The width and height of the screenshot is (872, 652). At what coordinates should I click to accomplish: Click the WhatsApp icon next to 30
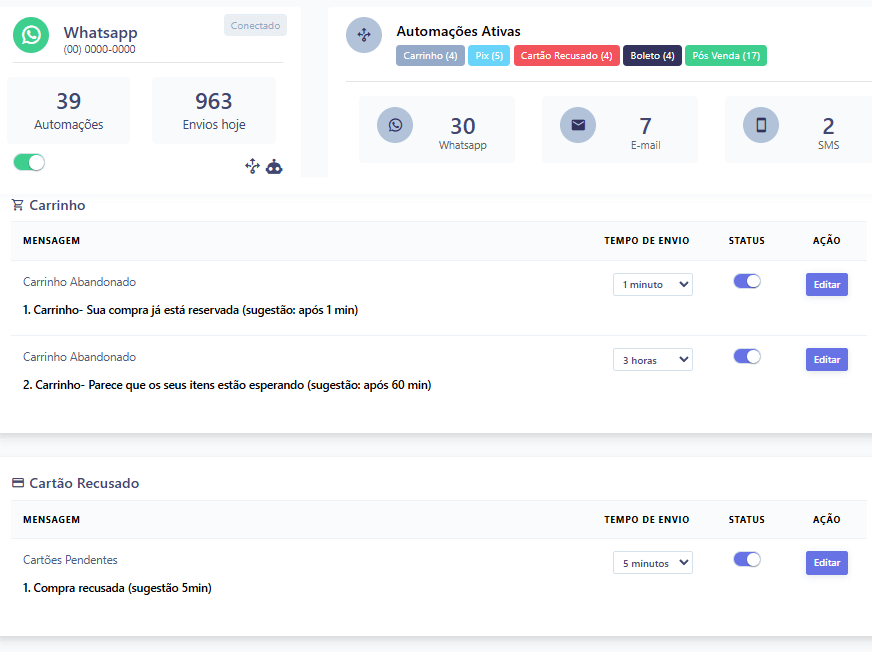(x=395, y=125)
